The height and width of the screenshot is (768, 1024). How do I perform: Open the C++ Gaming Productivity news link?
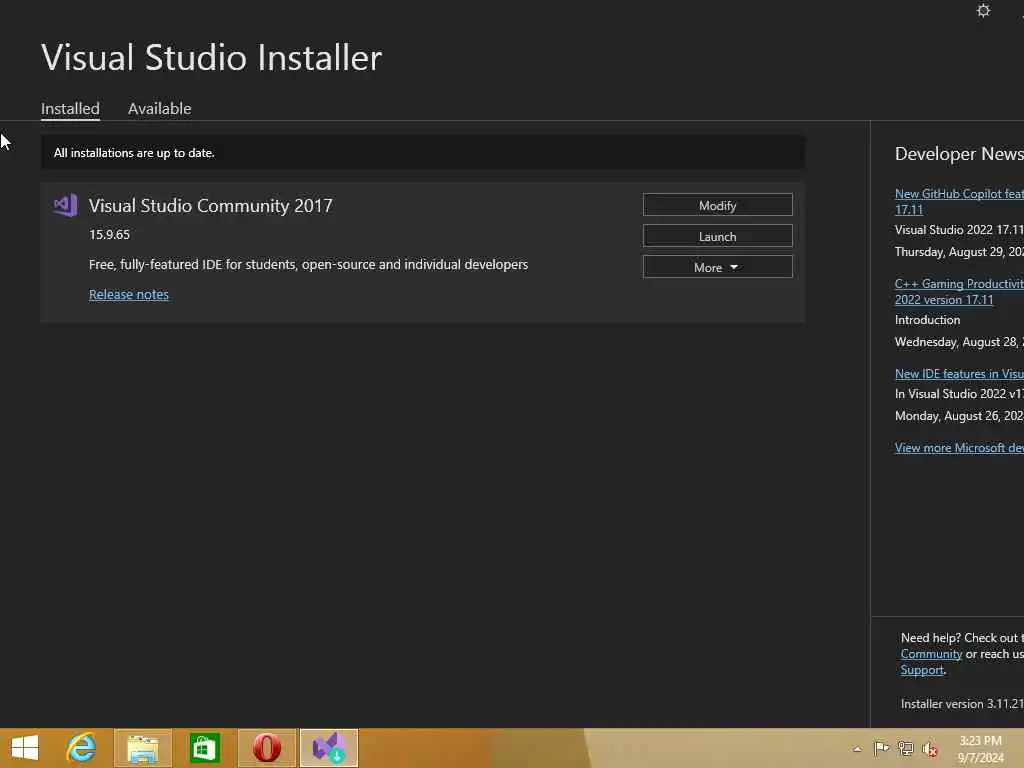[959, 292]
